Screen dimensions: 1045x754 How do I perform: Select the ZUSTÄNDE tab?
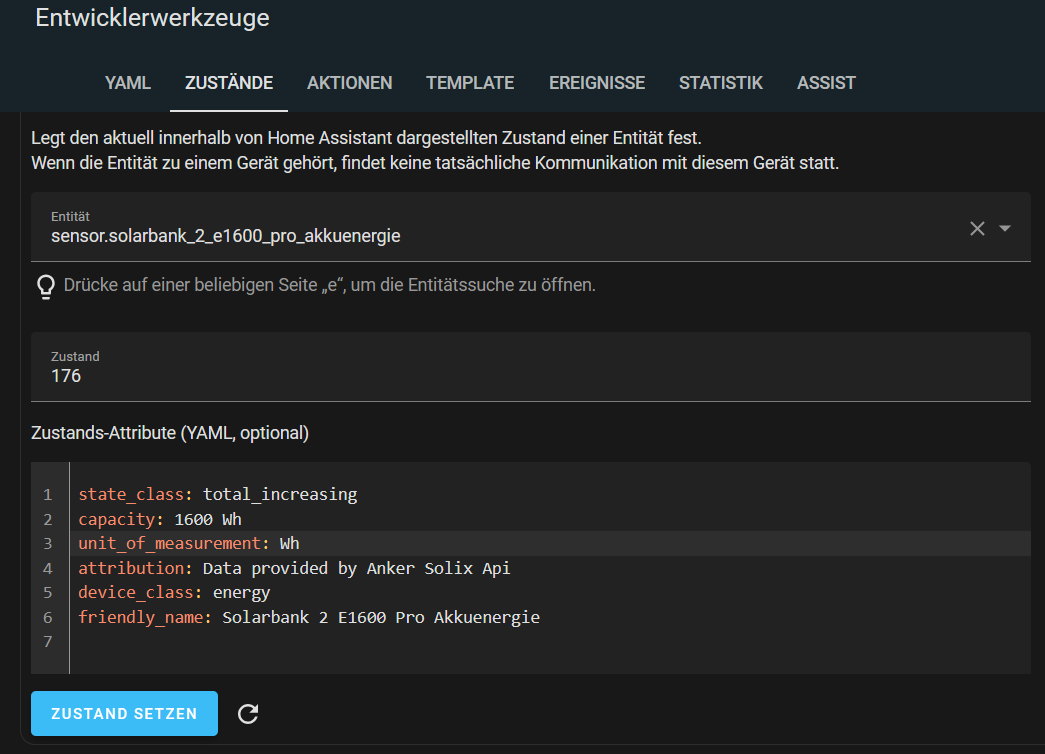pyautogui.click(x=229, y=83)
